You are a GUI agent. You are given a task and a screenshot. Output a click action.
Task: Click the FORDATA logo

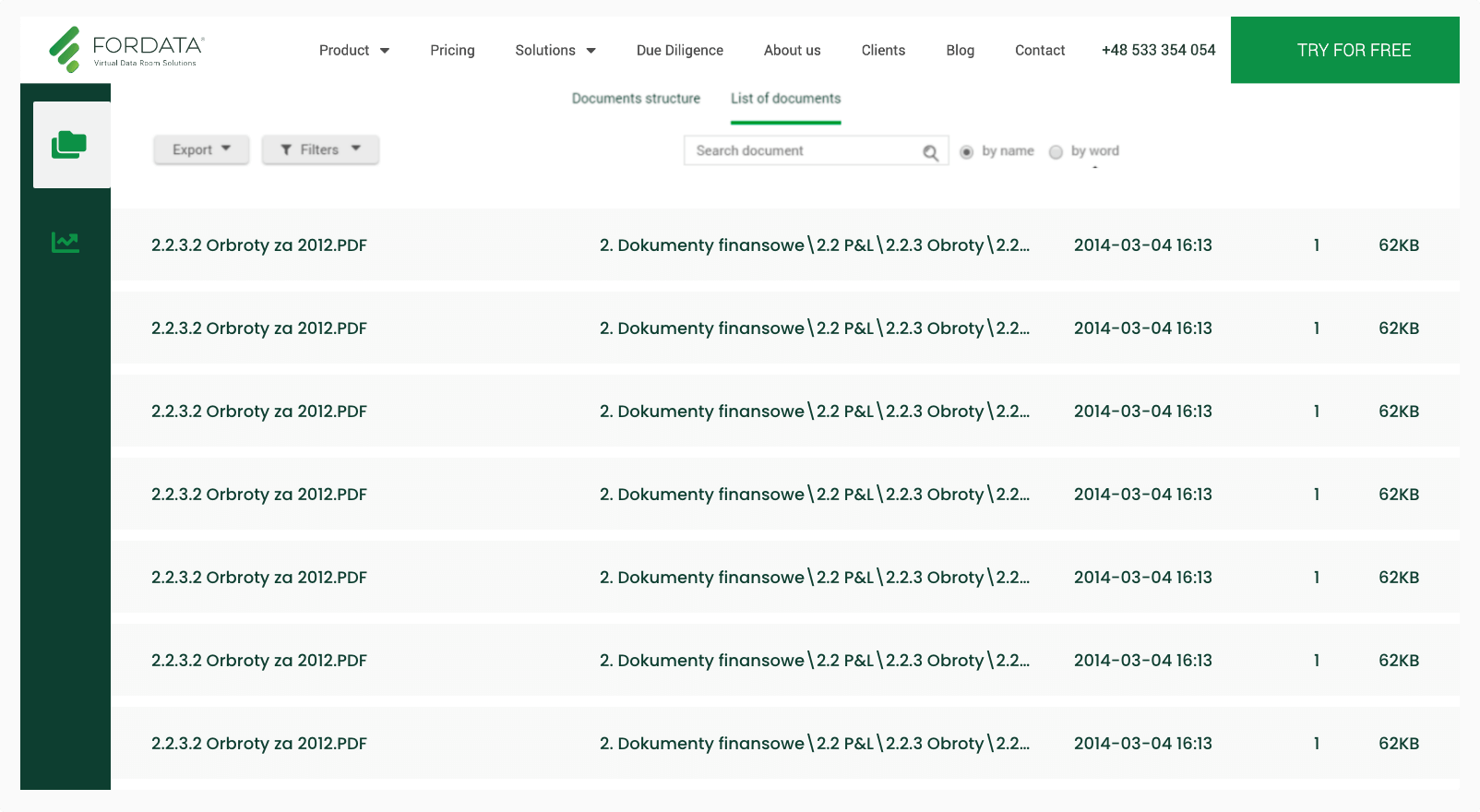point(126,50)
